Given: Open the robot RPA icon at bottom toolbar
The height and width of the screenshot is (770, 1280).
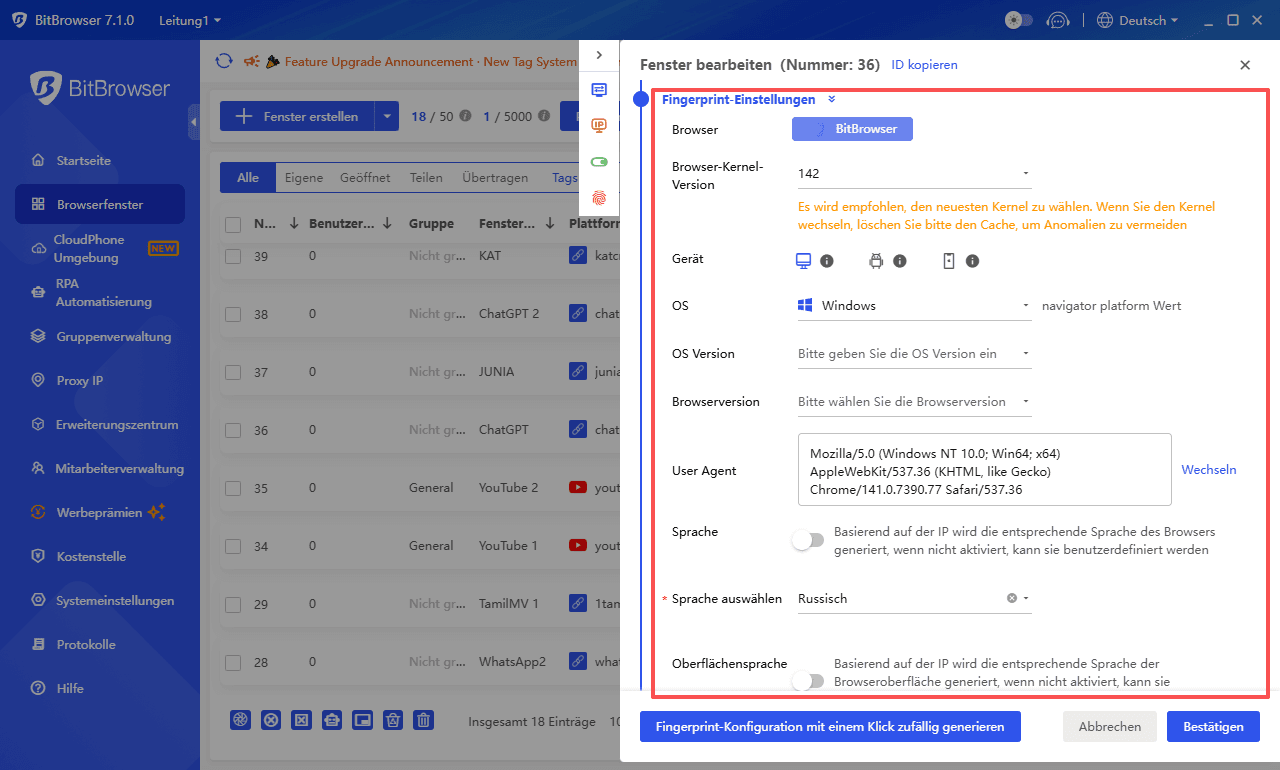Looking at the screenshot, I should pyautogui.click(x=331, y=719).
